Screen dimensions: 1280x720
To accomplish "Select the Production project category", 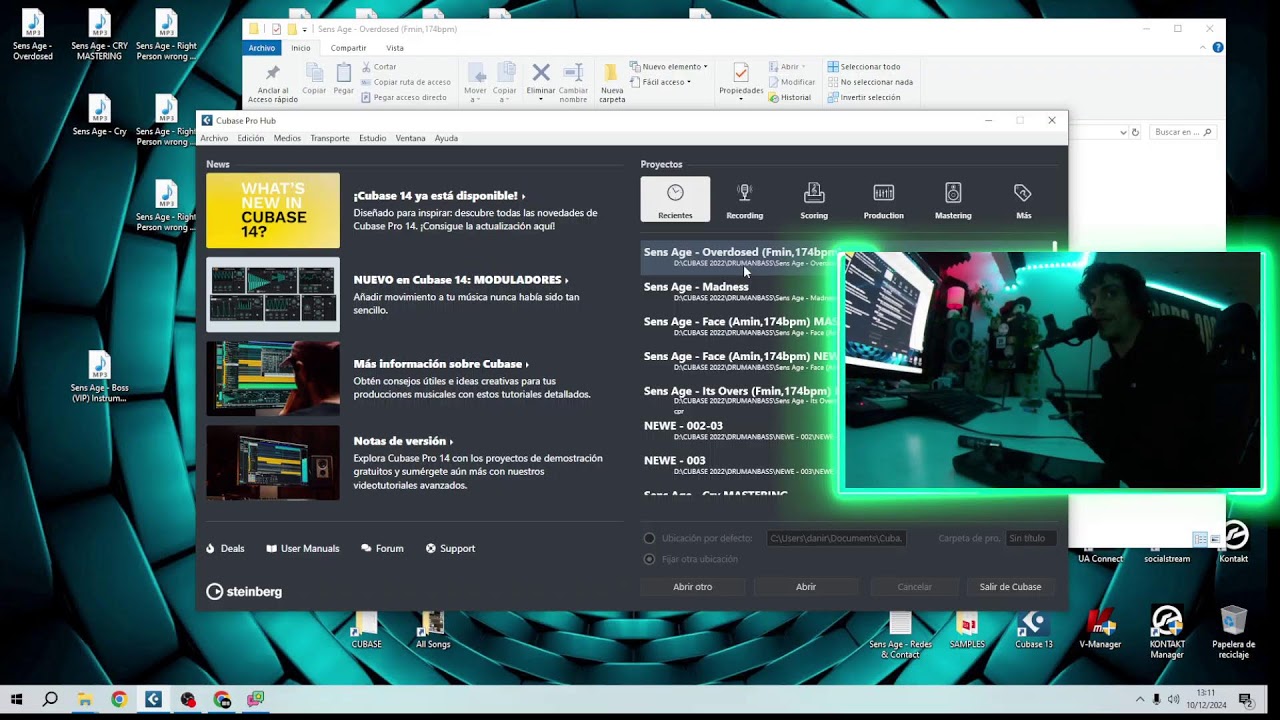I will pos(883,200).
